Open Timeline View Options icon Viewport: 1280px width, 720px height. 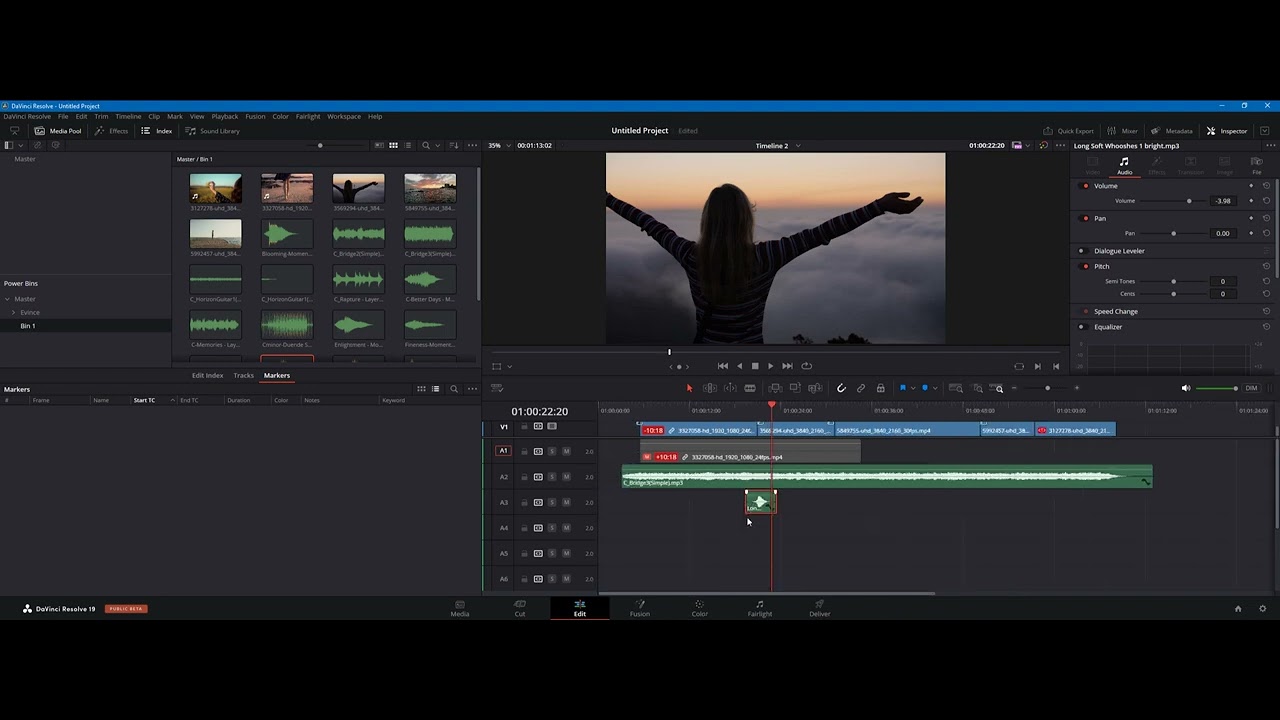[x=497, y=388]
